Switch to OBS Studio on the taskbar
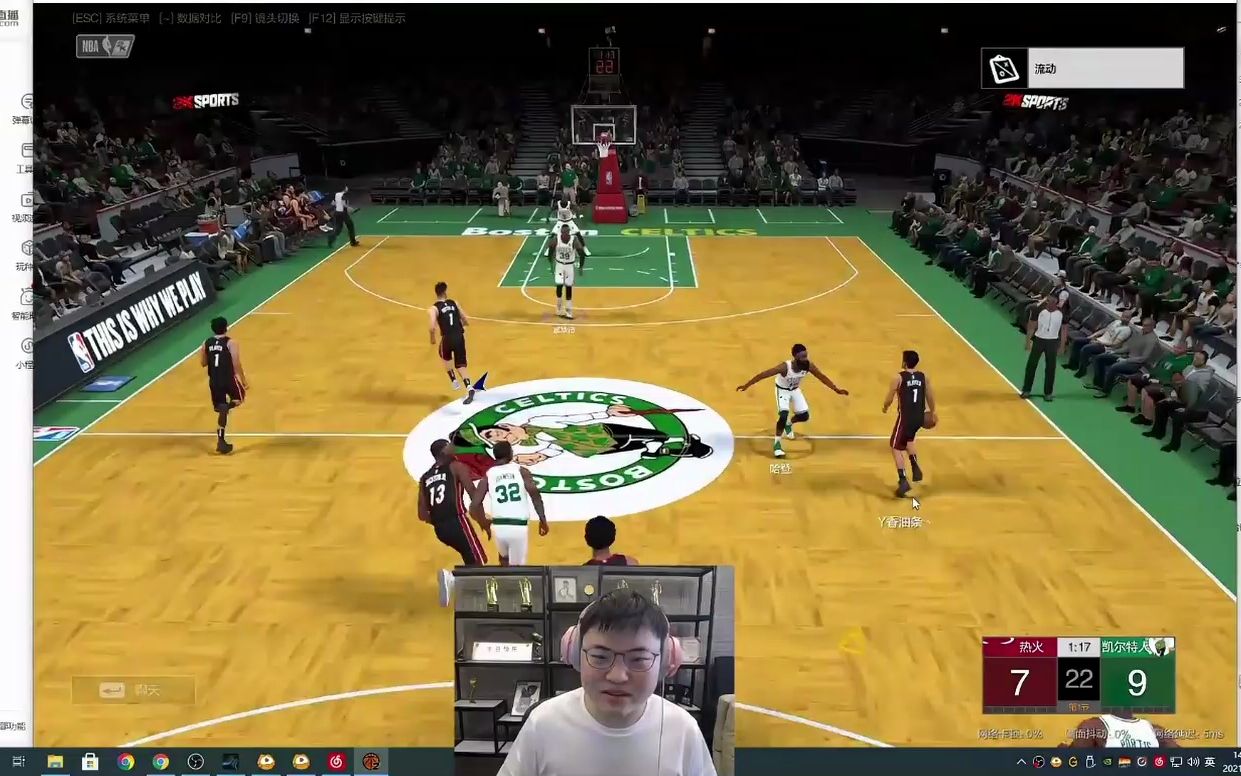 [195, 762]
